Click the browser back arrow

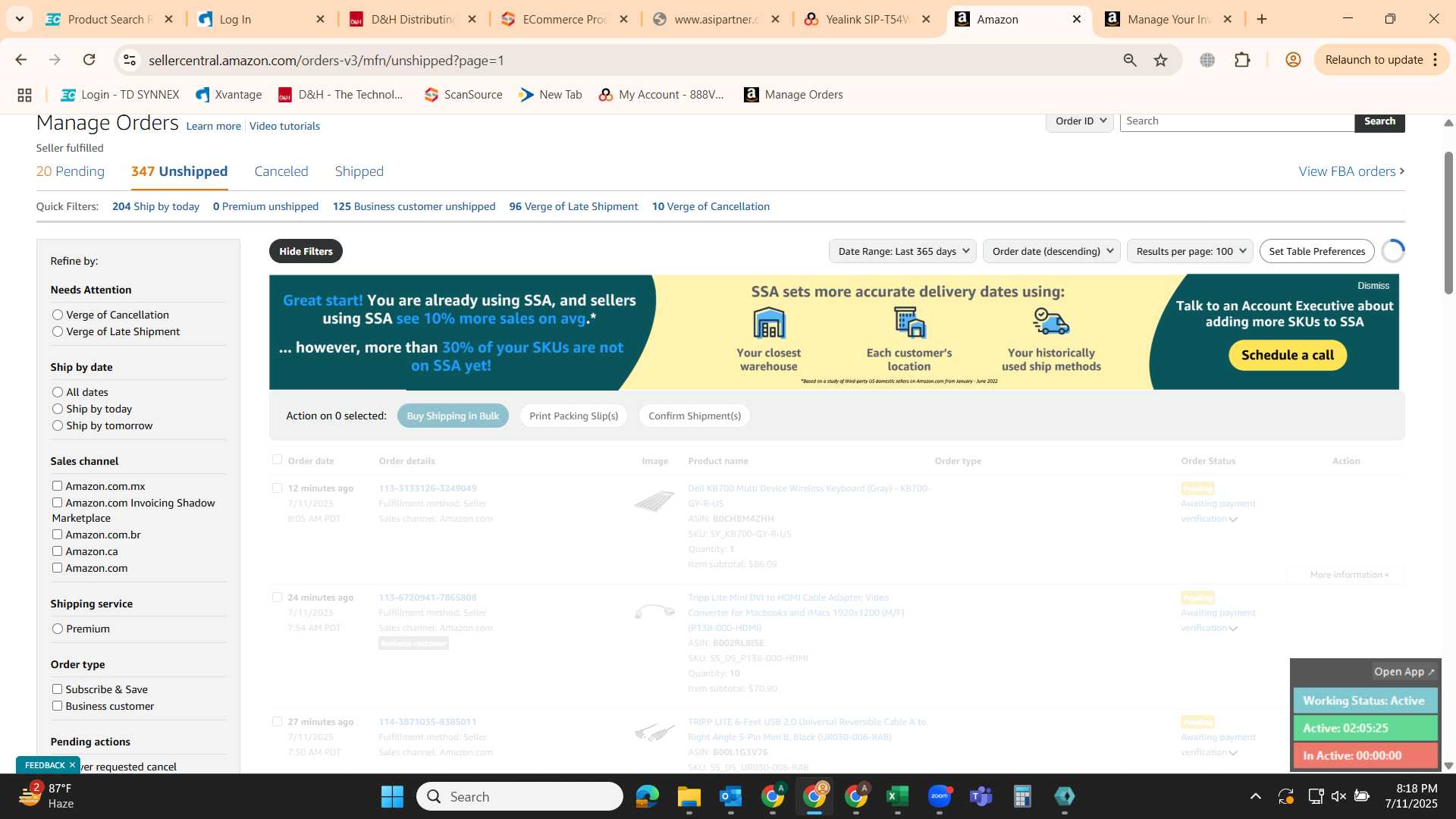point(21,60)
